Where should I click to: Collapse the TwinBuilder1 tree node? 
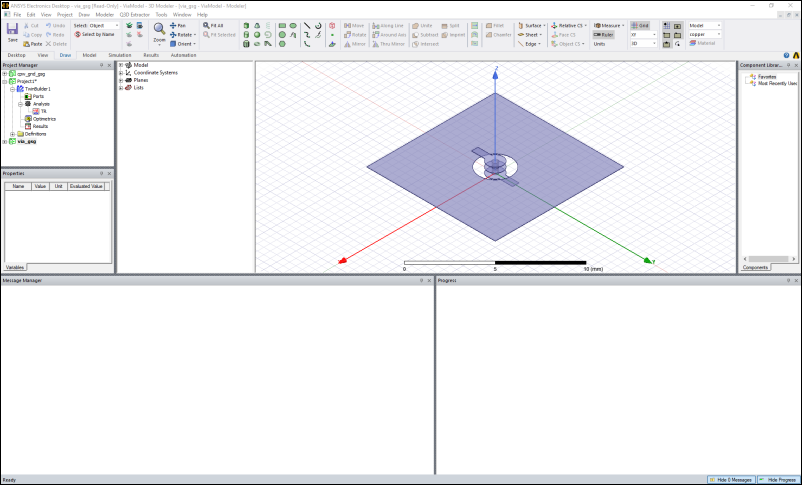pyautogui.click(x=12, y=89)
